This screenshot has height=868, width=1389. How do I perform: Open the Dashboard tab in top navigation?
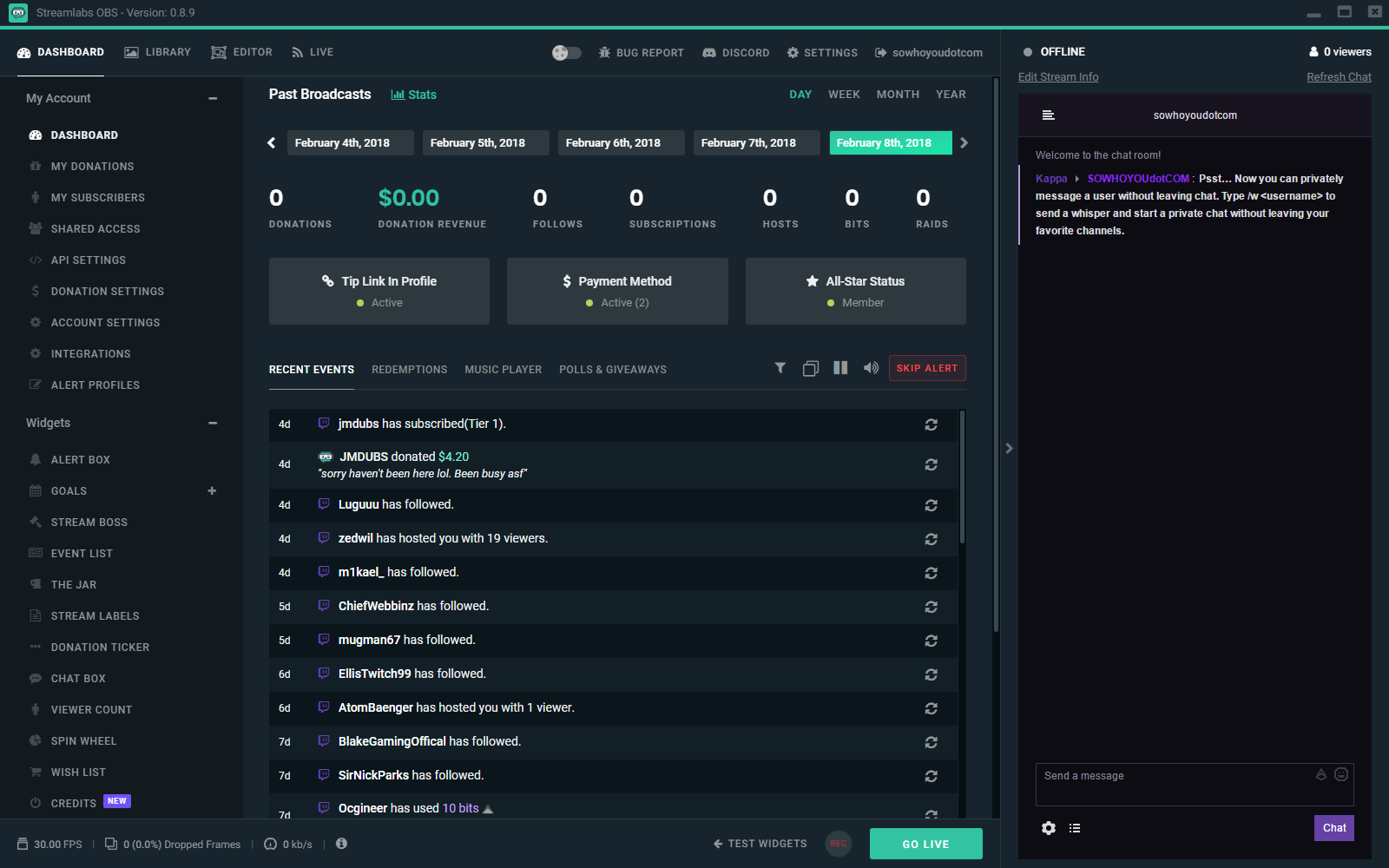[61, 52]
